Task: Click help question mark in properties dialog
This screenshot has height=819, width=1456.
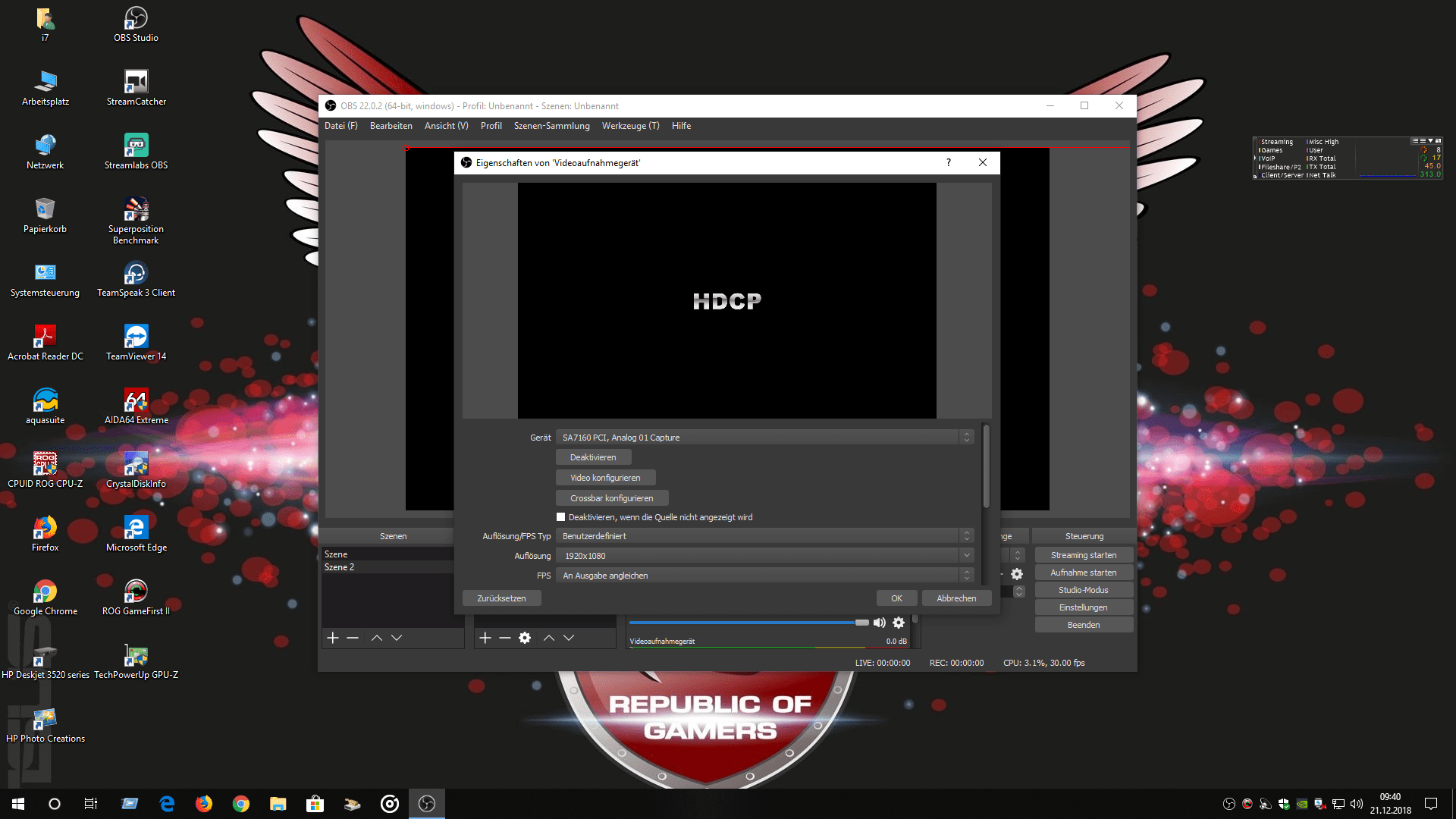Action: tap(949, 162)
